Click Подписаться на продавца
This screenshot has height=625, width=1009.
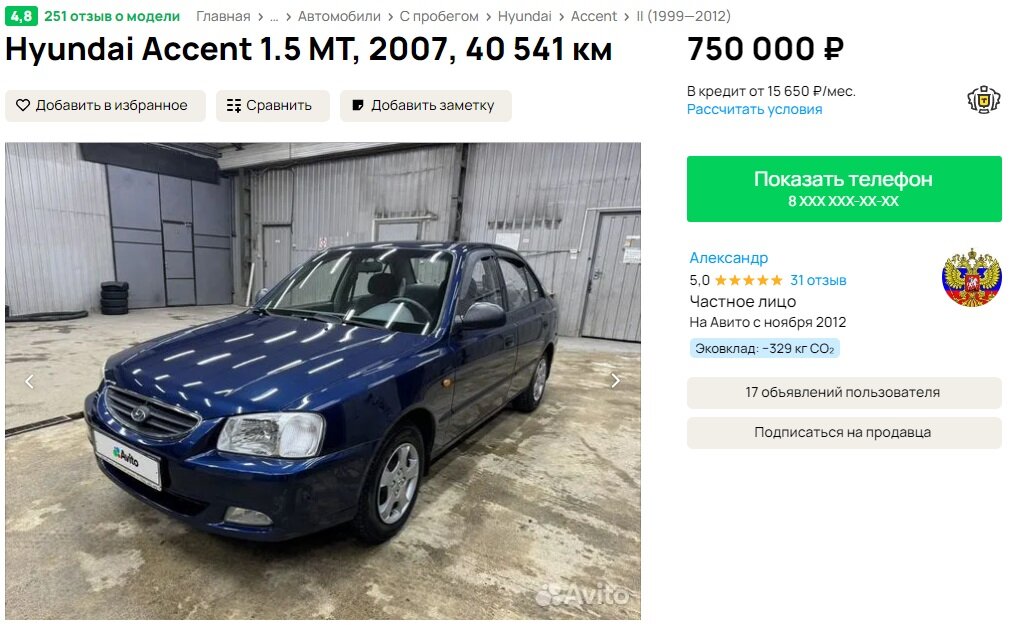[x=844, y=433]
